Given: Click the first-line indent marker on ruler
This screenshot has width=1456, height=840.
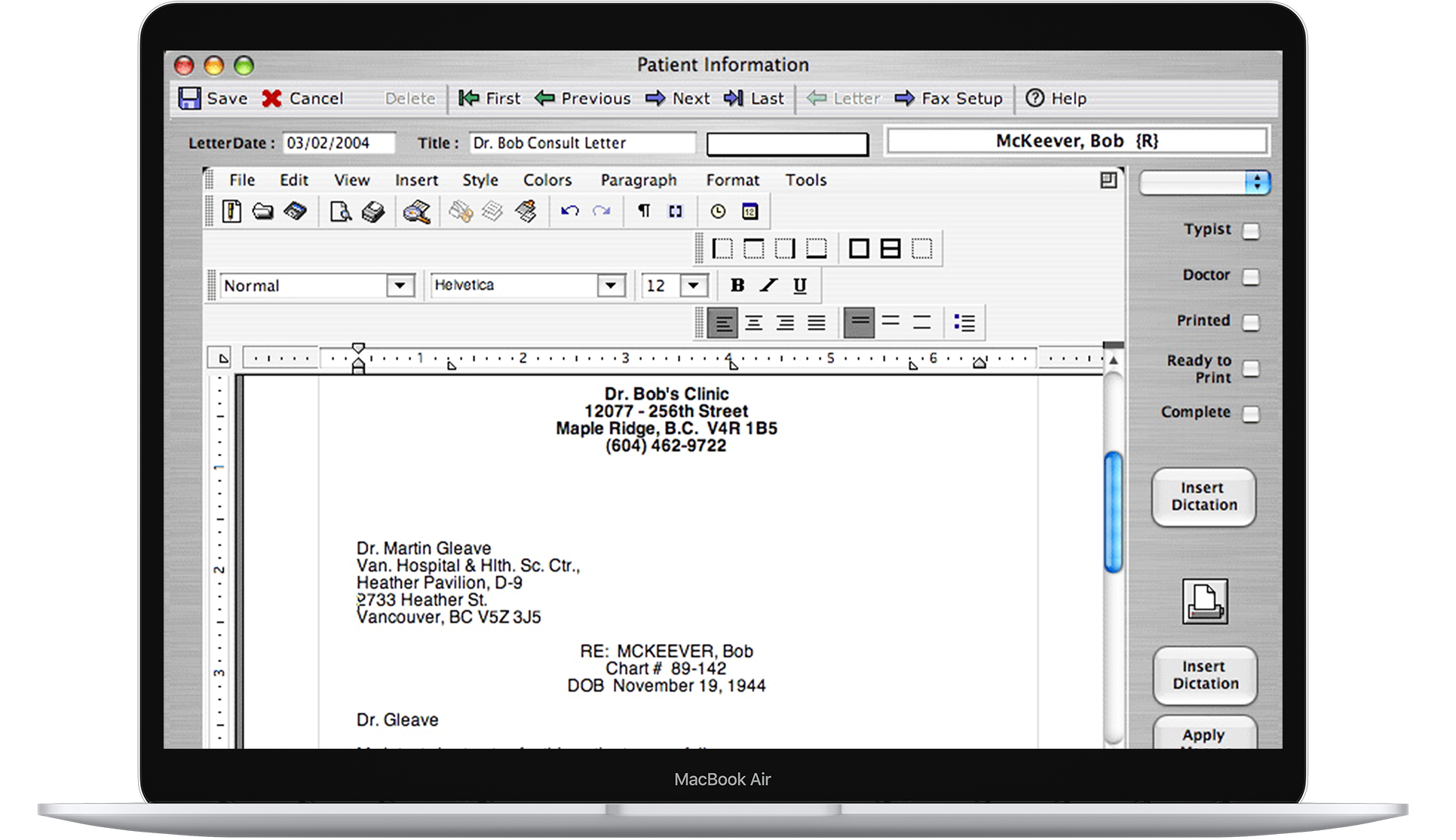Looking at the screenshot, I should pos(359,348).
